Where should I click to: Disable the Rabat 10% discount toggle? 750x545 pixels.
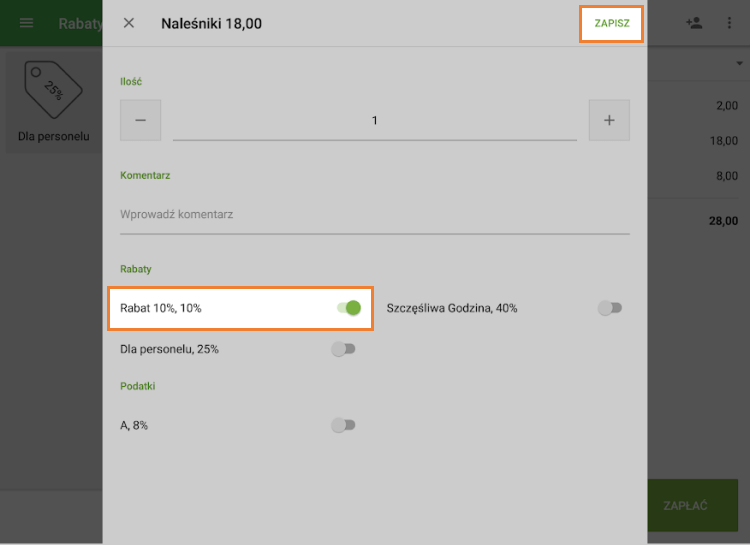tap(348, 308)
